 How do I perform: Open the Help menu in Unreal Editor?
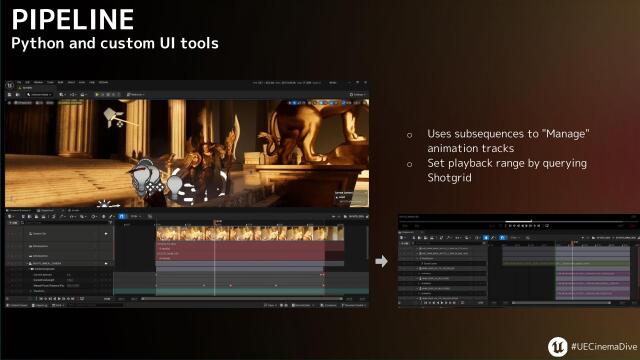click(x=92, y=82)
